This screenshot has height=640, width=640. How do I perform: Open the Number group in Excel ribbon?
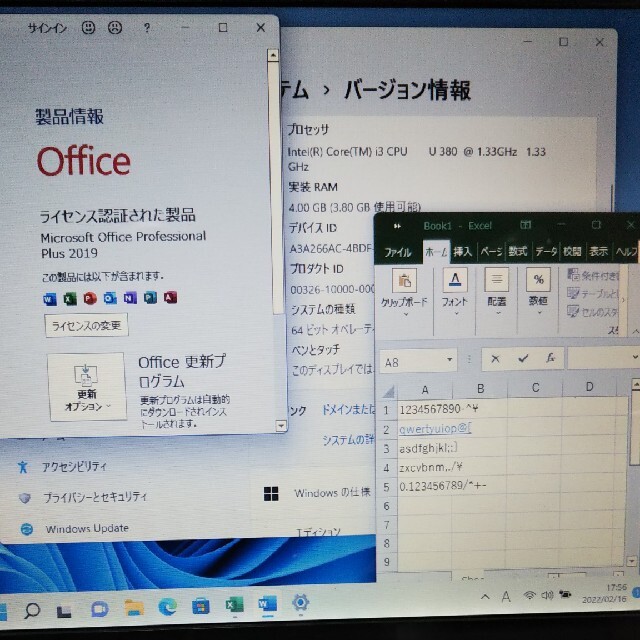538,291
